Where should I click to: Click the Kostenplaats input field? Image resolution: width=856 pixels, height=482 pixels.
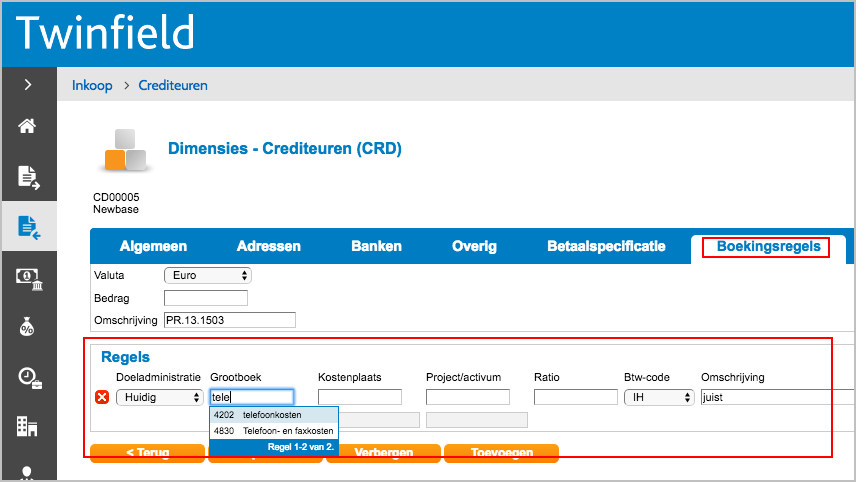pyautogui.click(x=360, y=397)
